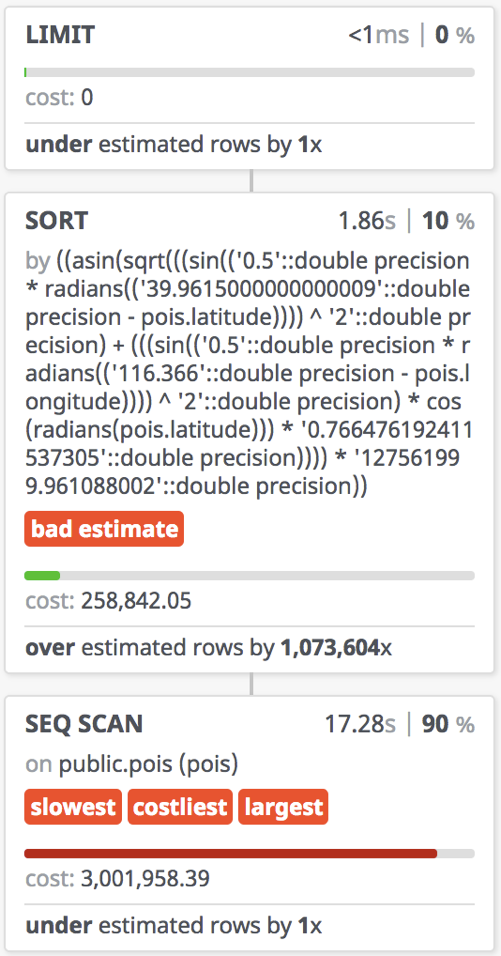Click LIMIT cost value 0
Screen dimensions: 501x956
(x=87, y=98)
